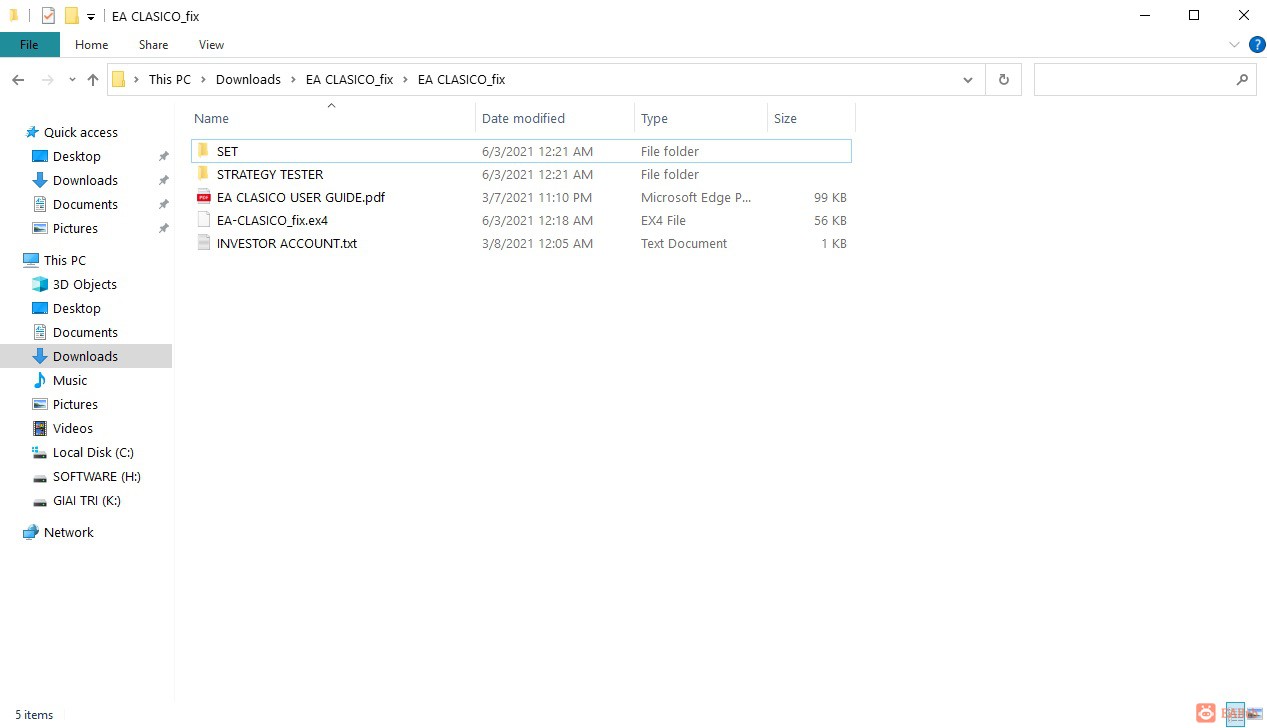
Task: Click the Text Document type cell
Action: coord(684,243)
